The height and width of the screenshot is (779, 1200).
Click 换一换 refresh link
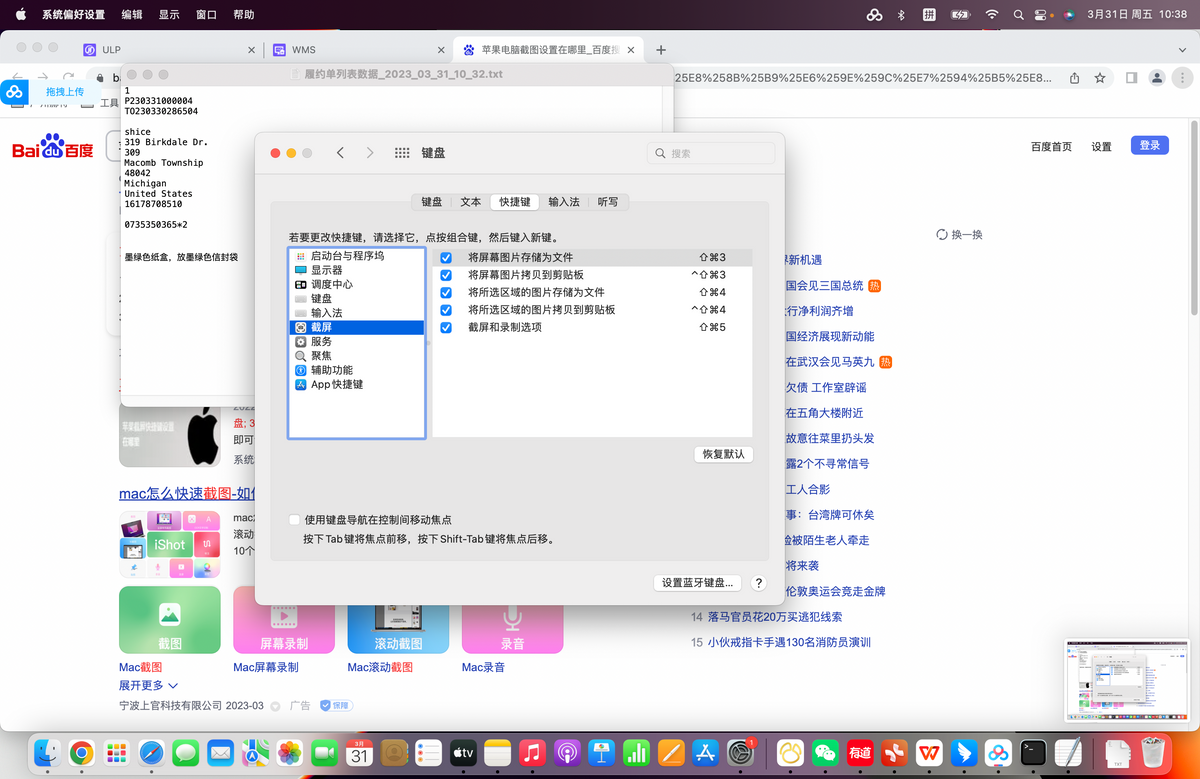[x=959, y=235]
